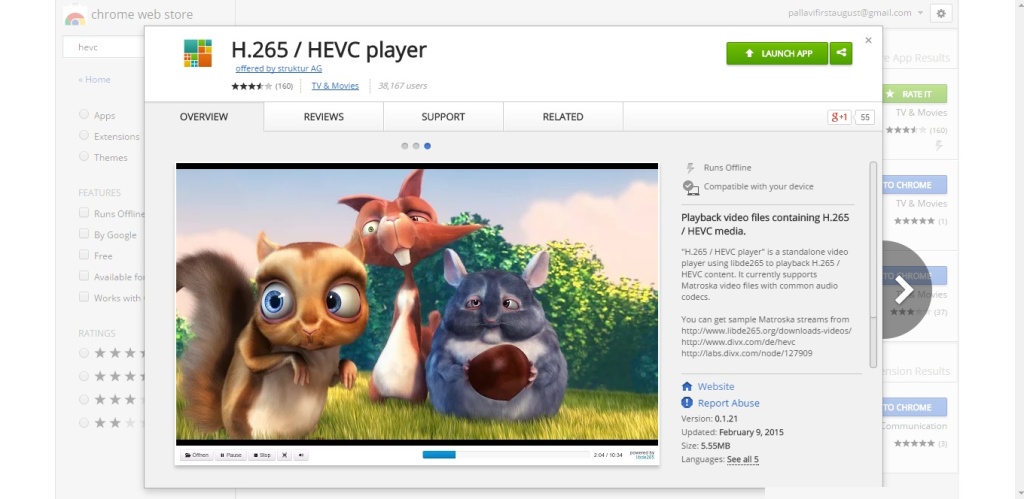Select the Themes radio button
1024x499 pixels.
[84, 156]
